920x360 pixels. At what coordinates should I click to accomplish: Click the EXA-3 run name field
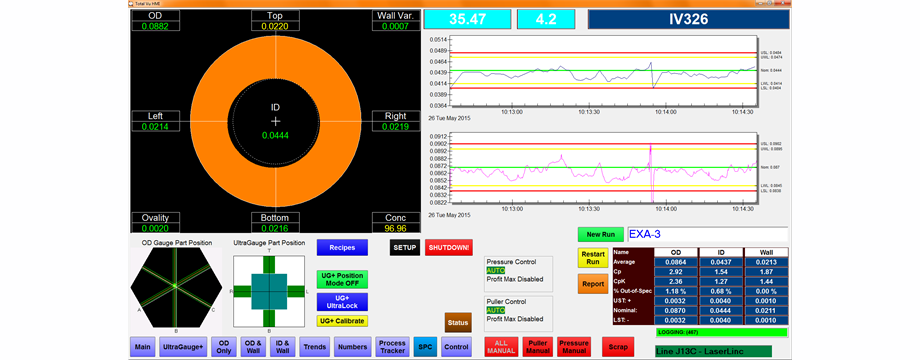[708, 235]
